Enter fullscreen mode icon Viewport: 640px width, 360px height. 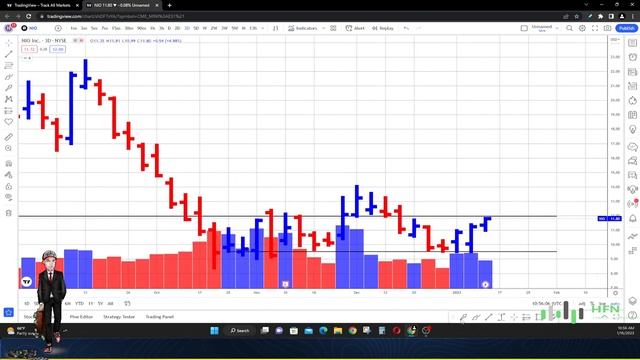click(x=595, y=28)
